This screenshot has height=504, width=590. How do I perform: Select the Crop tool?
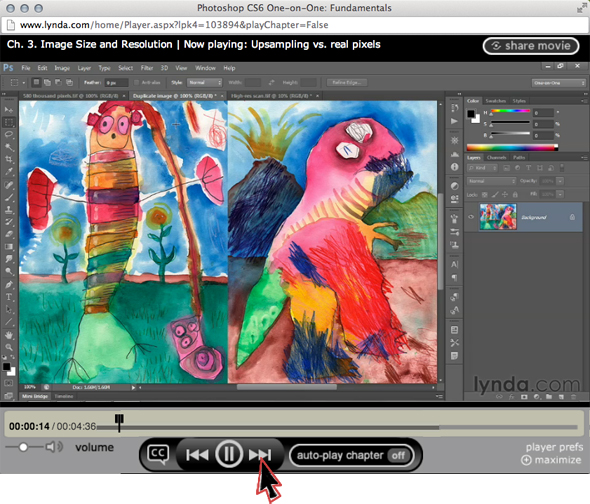tap(9, 159)
